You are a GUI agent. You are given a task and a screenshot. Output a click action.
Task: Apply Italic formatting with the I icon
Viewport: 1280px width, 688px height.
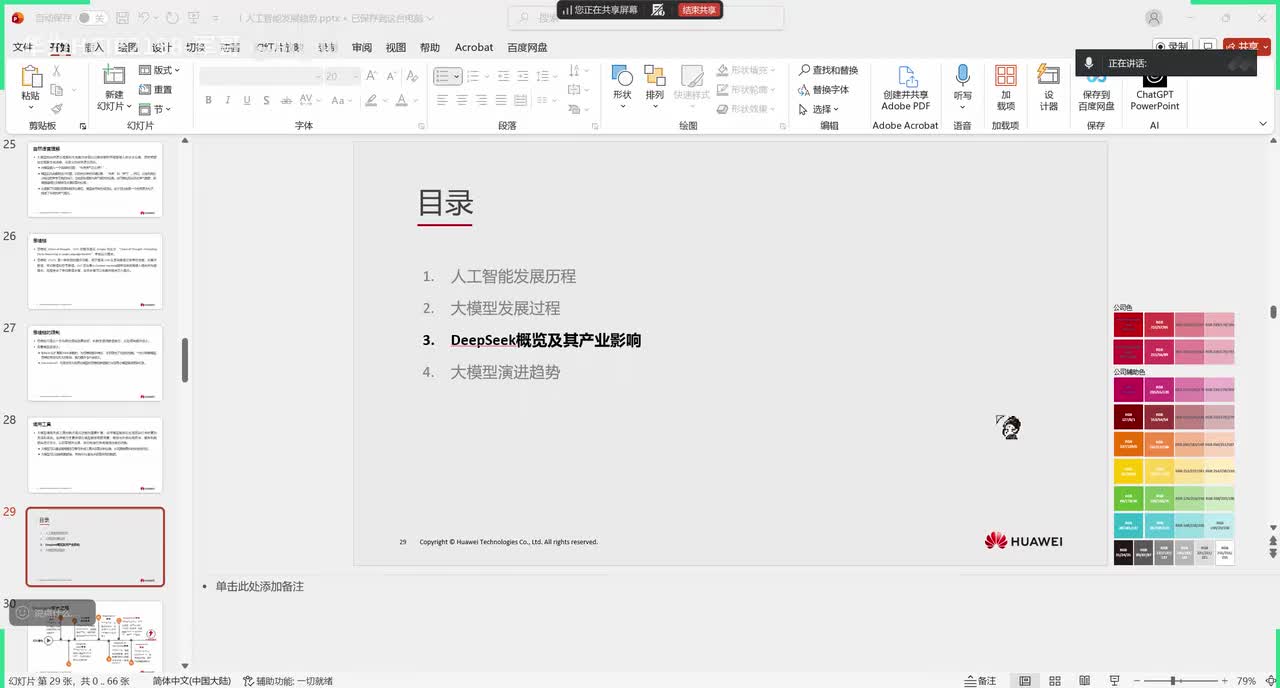pos(227,100)
